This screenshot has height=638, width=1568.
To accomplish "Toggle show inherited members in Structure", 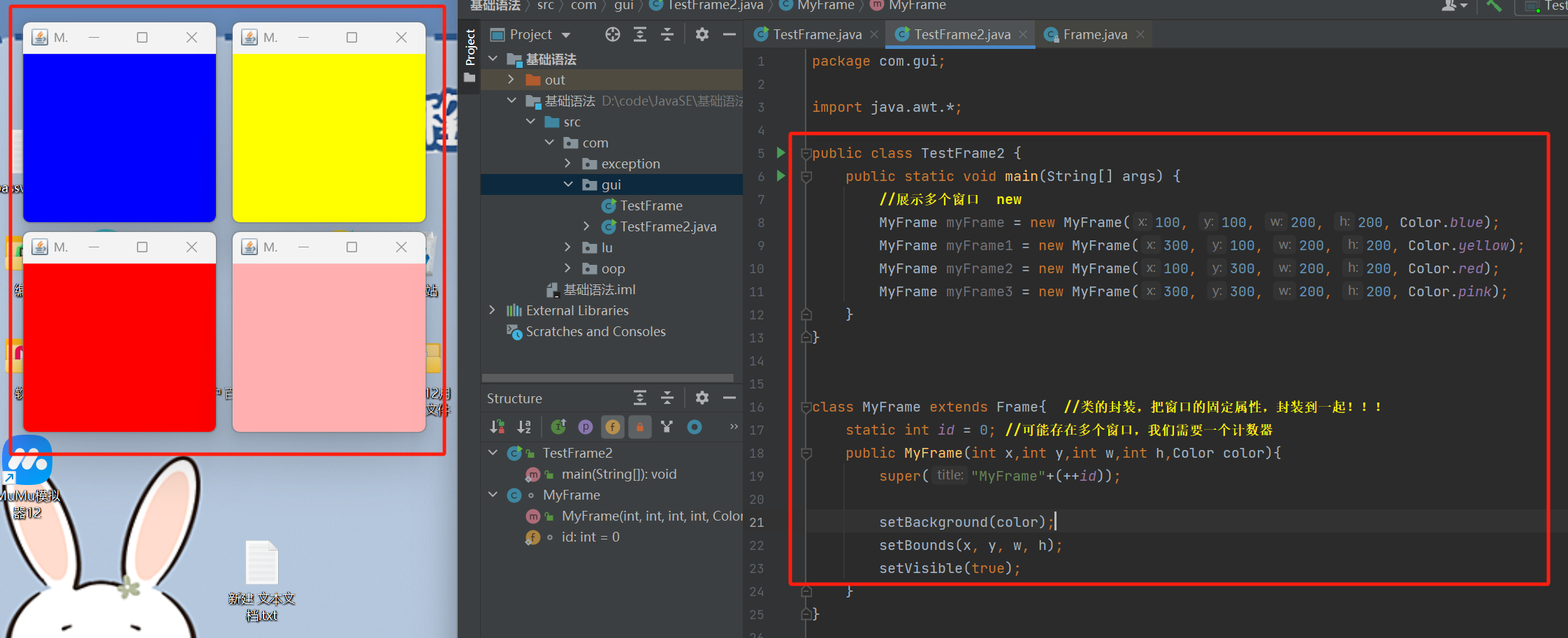I will 559,427.
